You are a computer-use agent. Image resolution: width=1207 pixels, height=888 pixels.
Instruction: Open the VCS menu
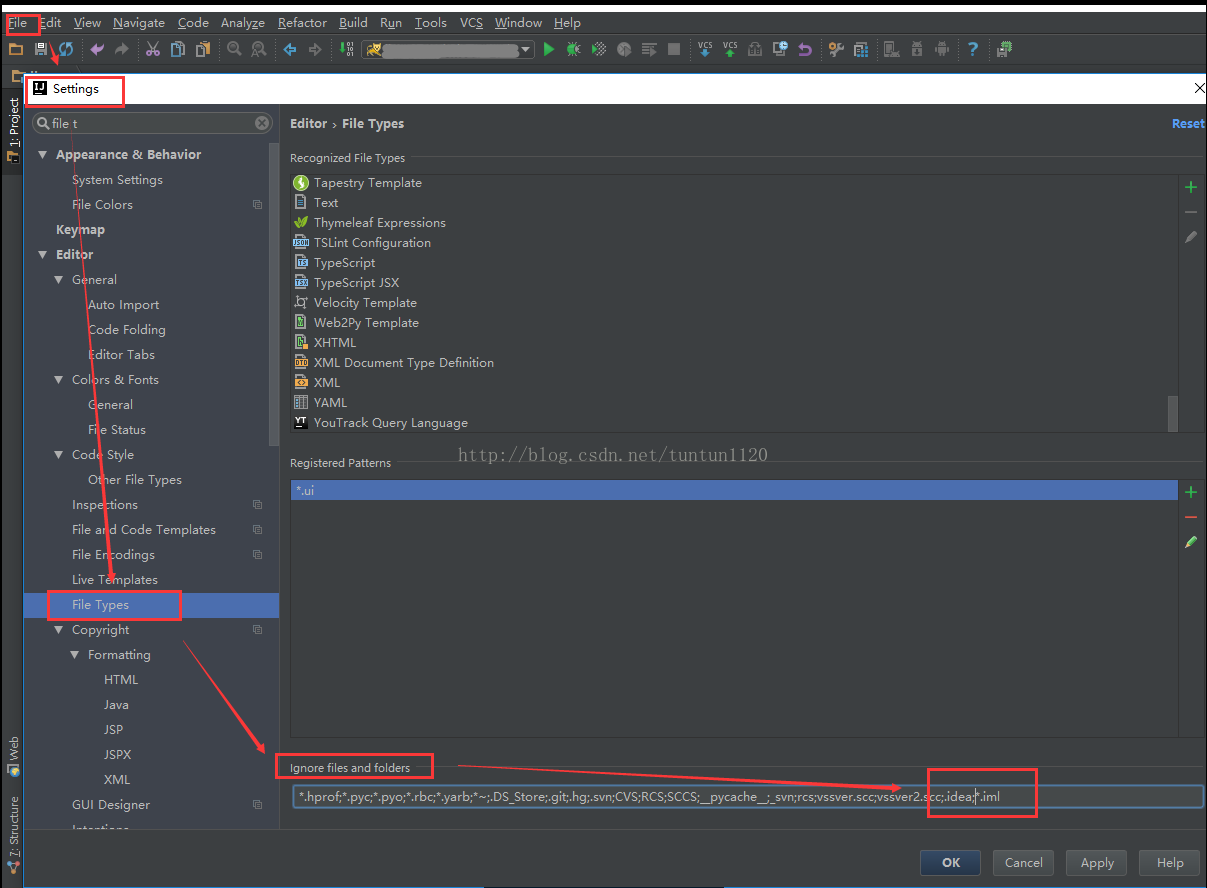pyautogui.click(x=471, y=22)
